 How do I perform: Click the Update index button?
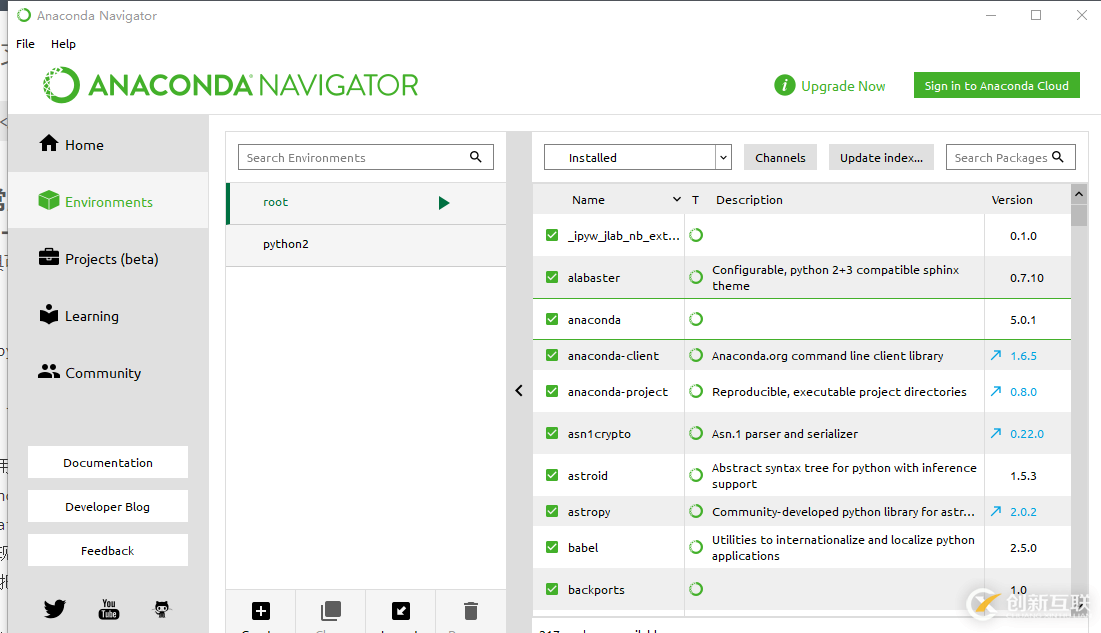tap(881, 157)
